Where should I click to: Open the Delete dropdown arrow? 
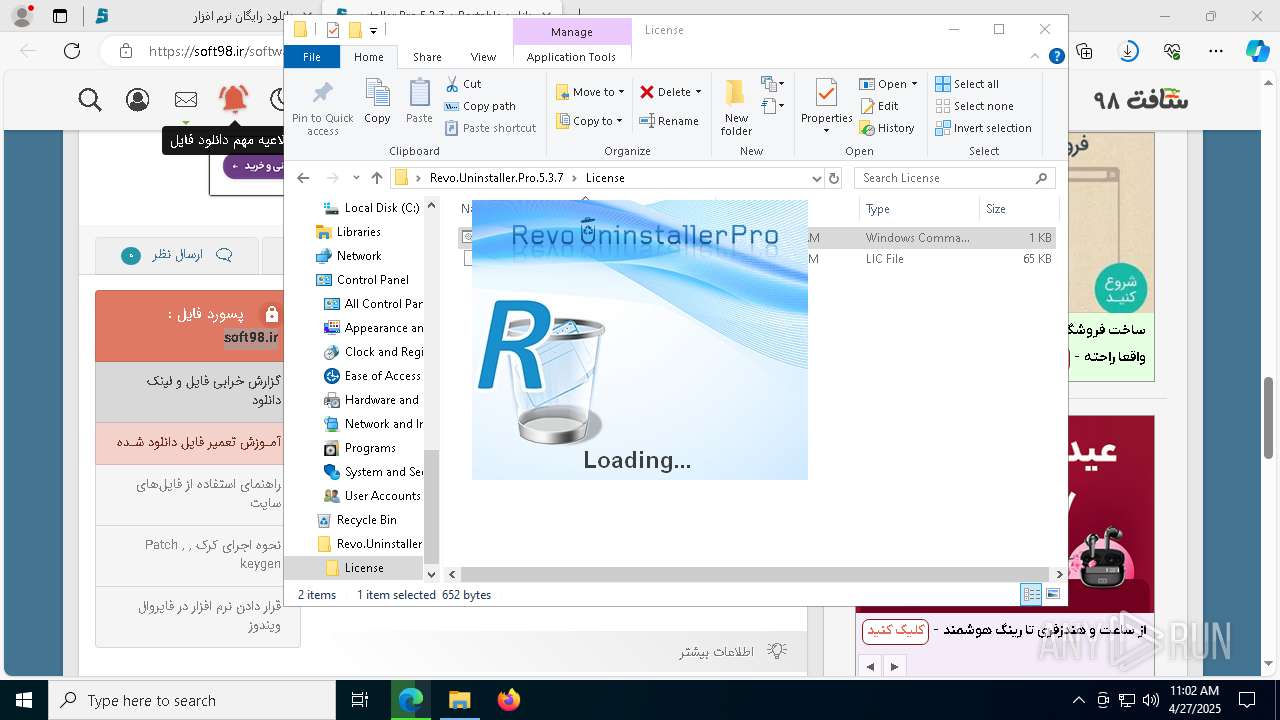point(698,92)
